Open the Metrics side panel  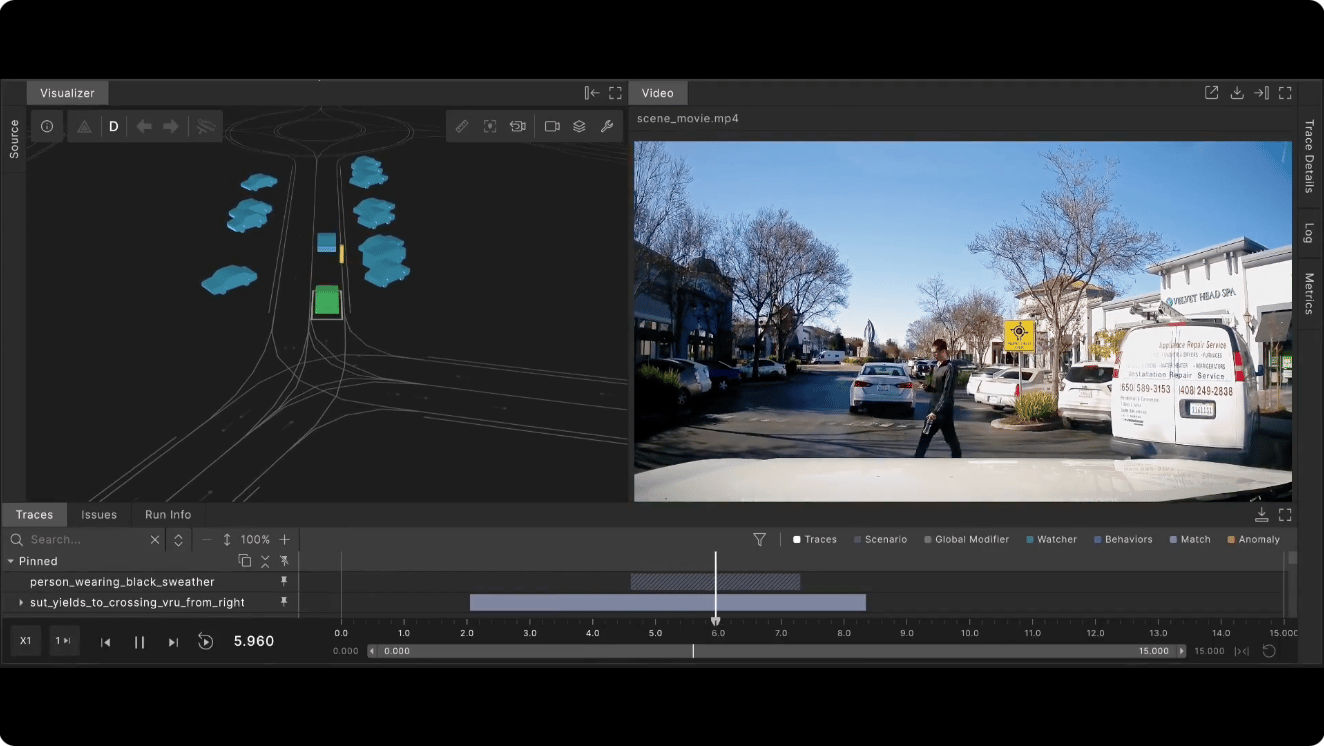1308,293
